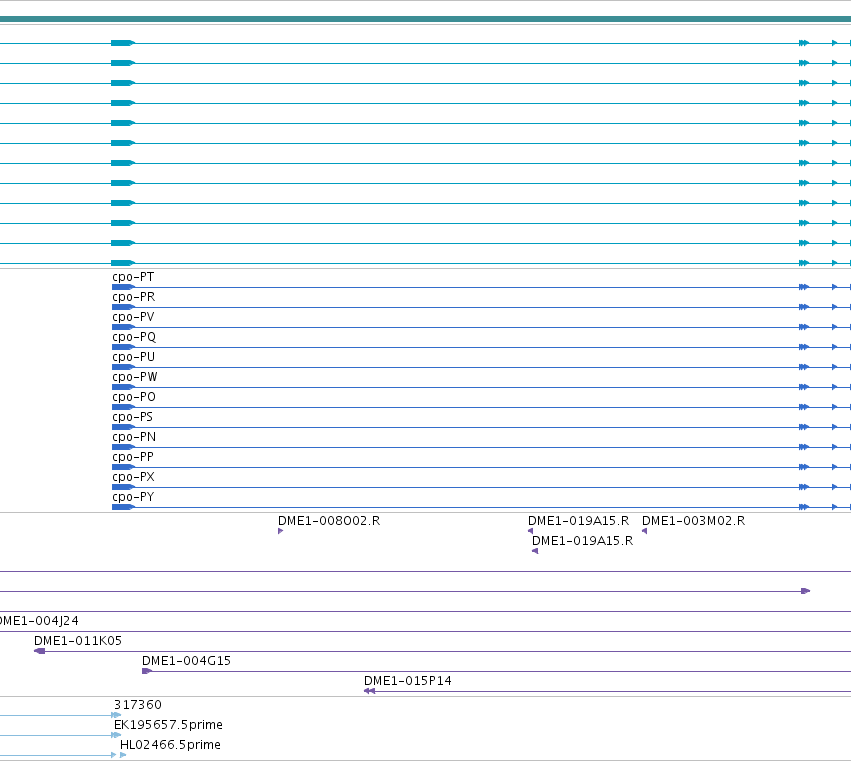Click the lower DME1-019A15.R label
This screenshot has width=851, height=761.
click(x=582, y=541)
